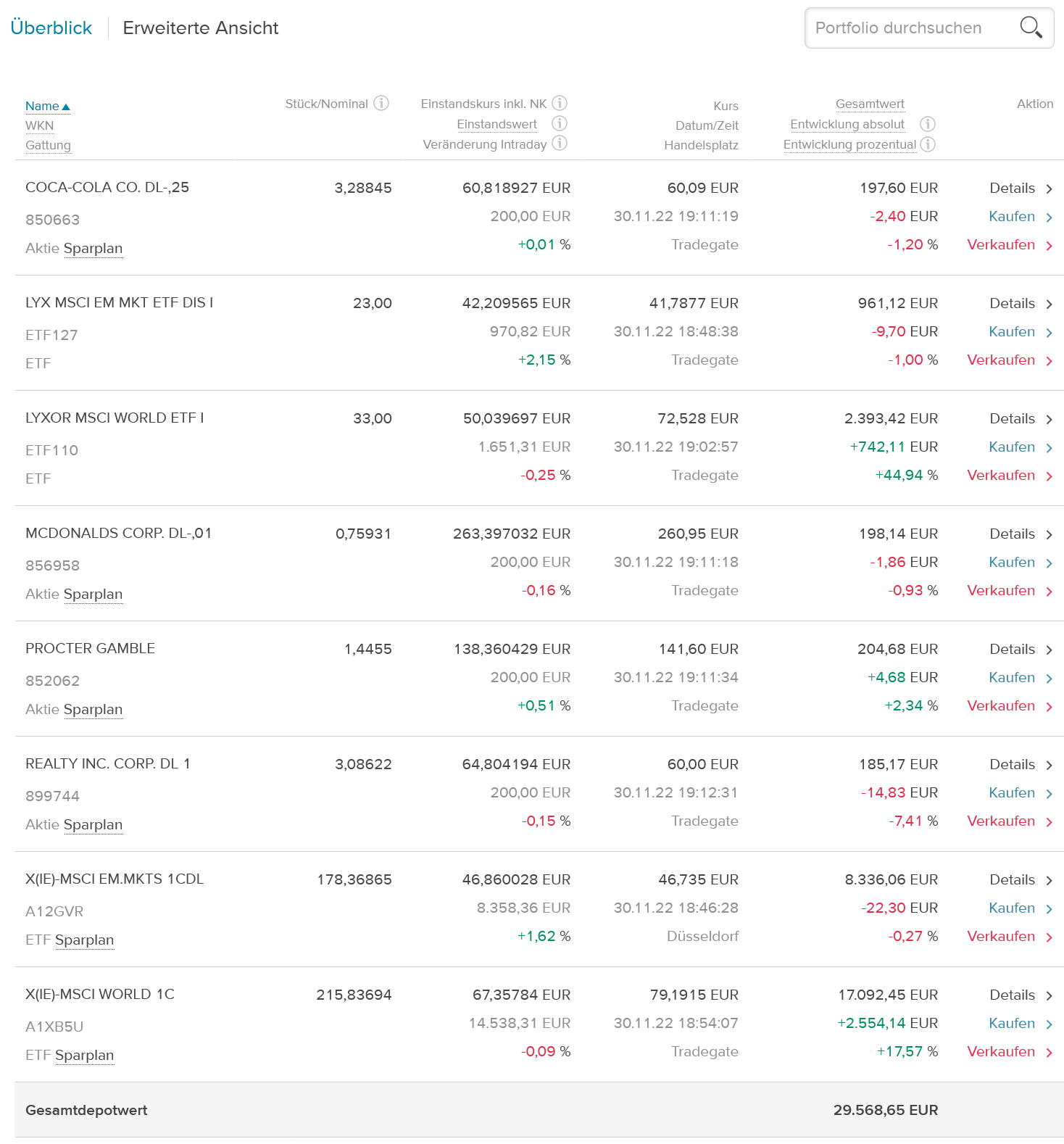Select LYXOR MSCI WORLD ETF I name

pos(115,418)
